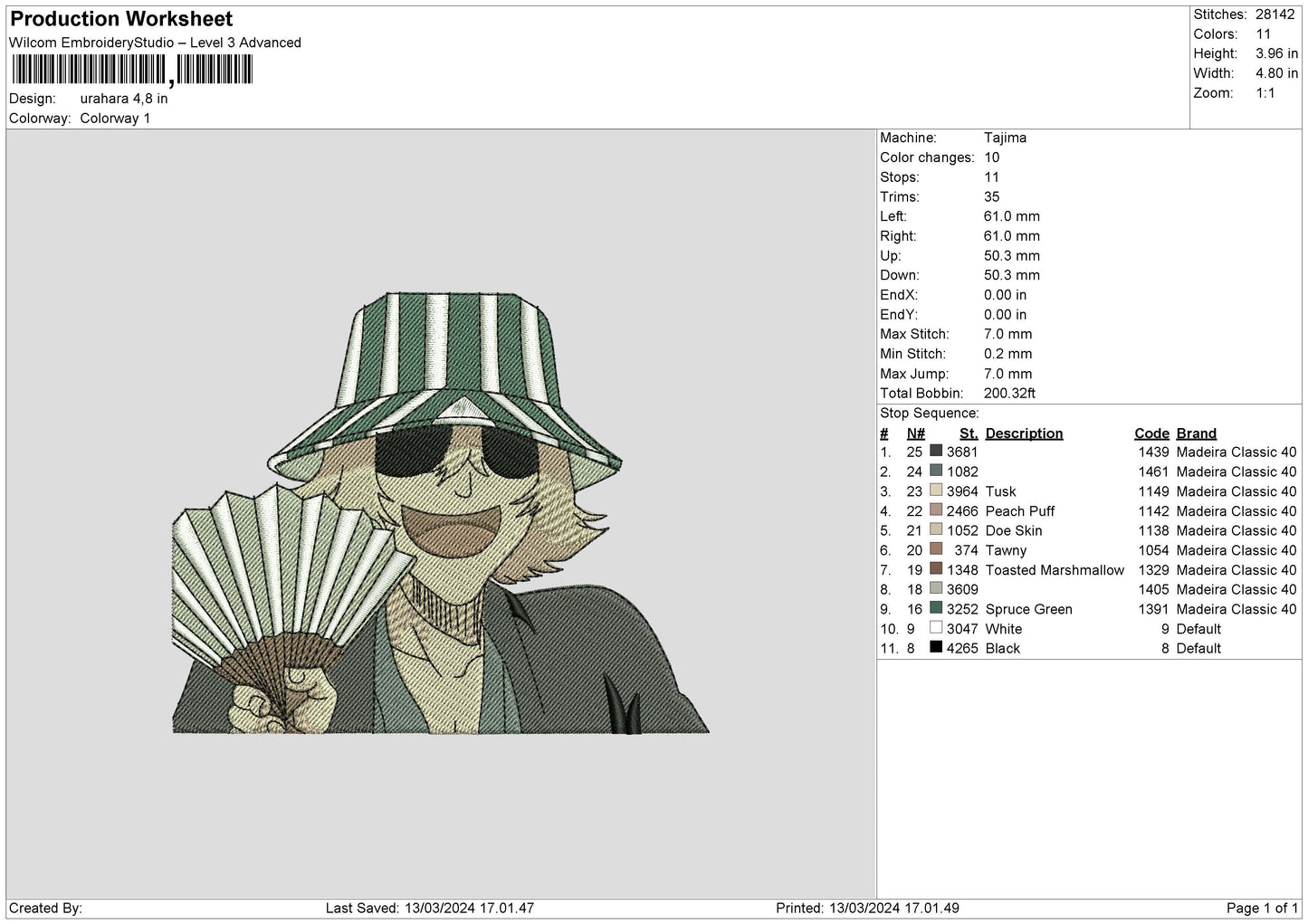This screenshot has height=924, width=1308.
Task: Click the Description column header
Action: click(1024, 433)
